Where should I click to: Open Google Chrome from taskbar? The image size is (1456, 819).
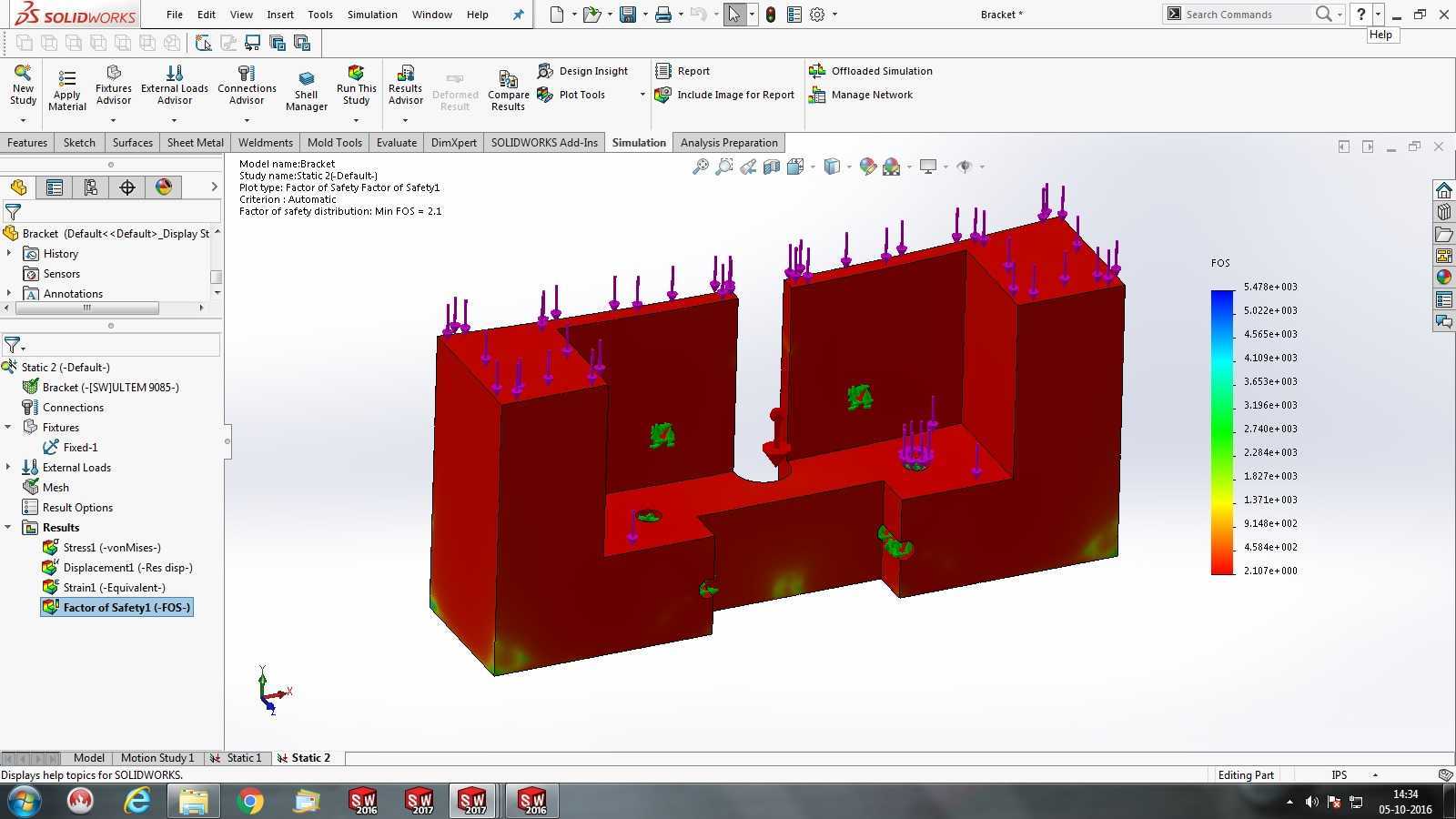(x=249, y=801)
